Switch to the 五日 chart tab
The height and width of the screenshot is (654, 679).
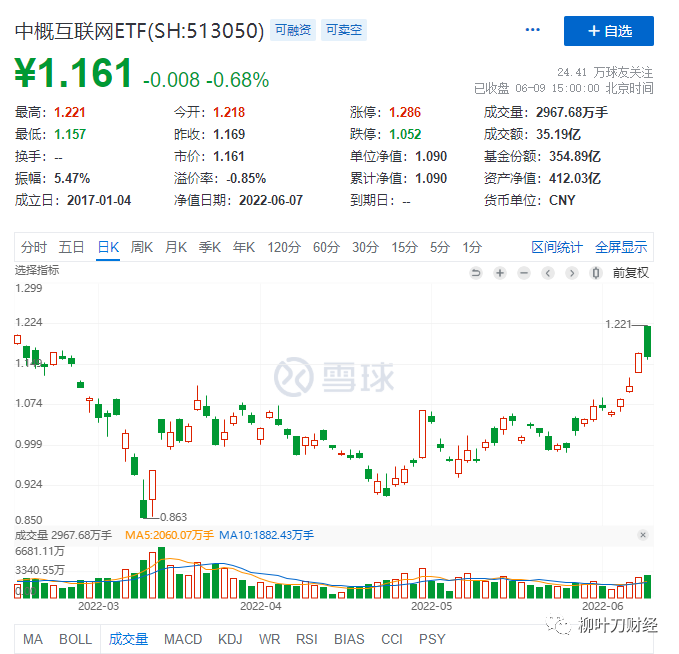tap(71, 247)
